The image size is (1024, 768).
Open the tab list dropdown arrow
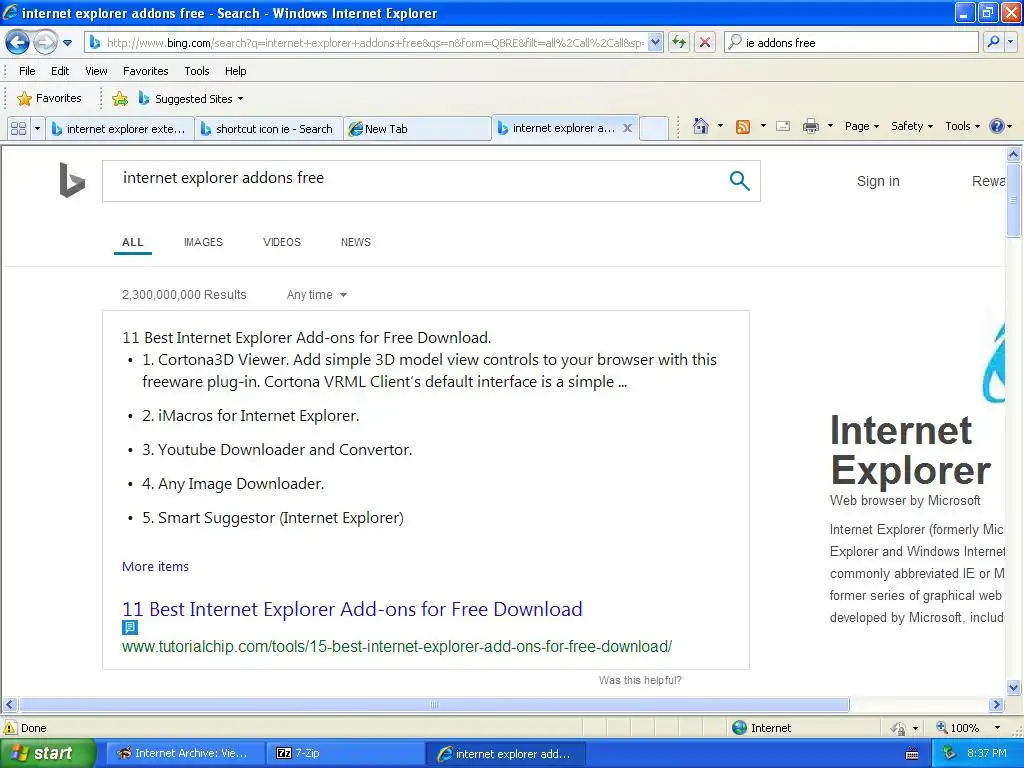point(37,129)
